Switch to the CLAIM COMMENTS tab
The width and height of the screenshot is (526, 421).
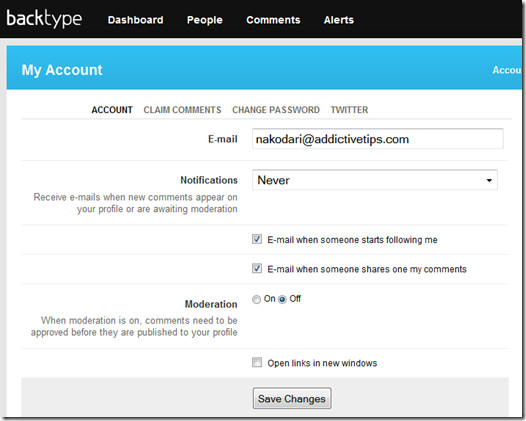pos(182,110)
